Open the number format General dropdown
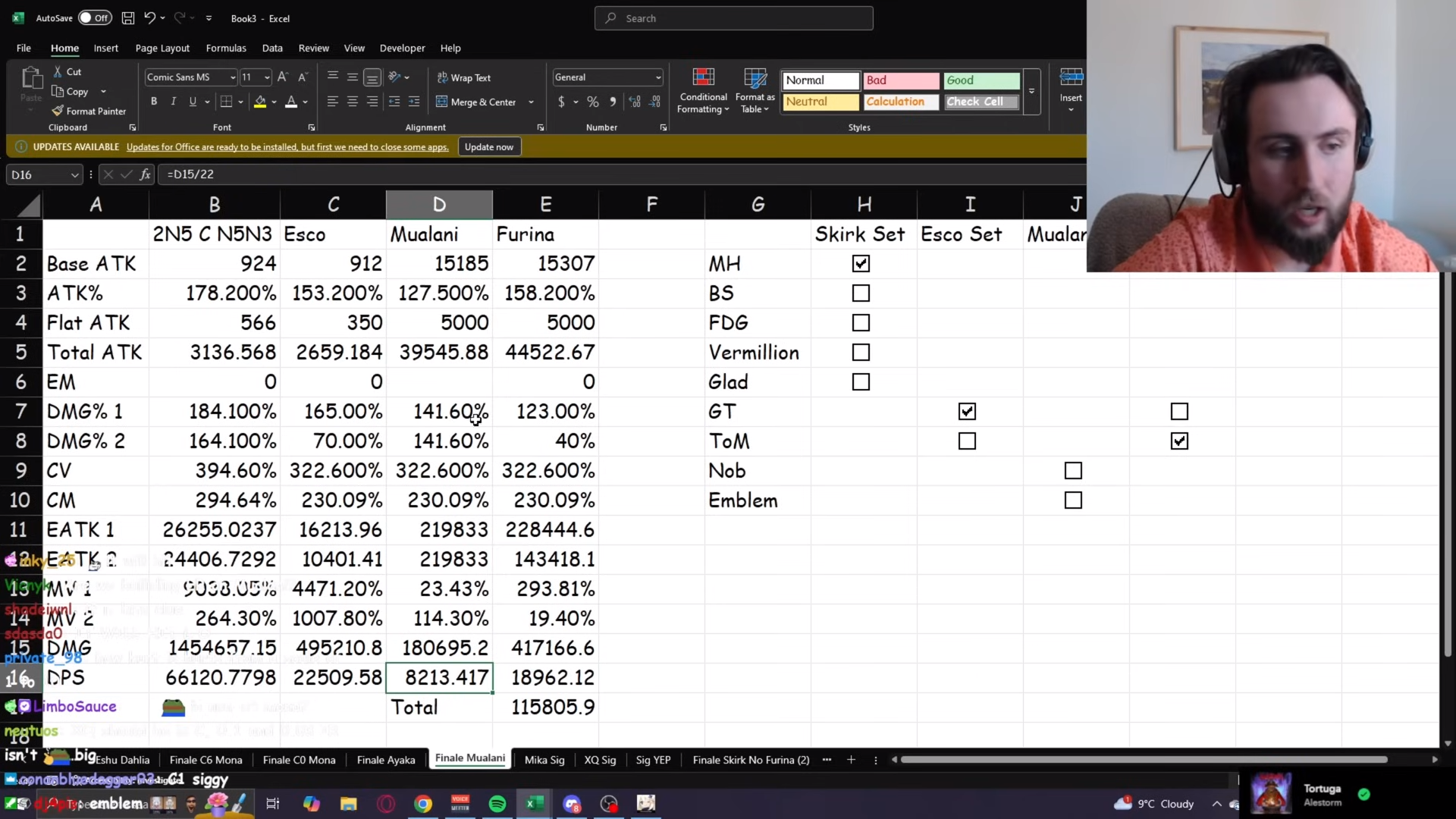Image resolution: width=1456 pixels, height=819 pixels. [658, 77]
